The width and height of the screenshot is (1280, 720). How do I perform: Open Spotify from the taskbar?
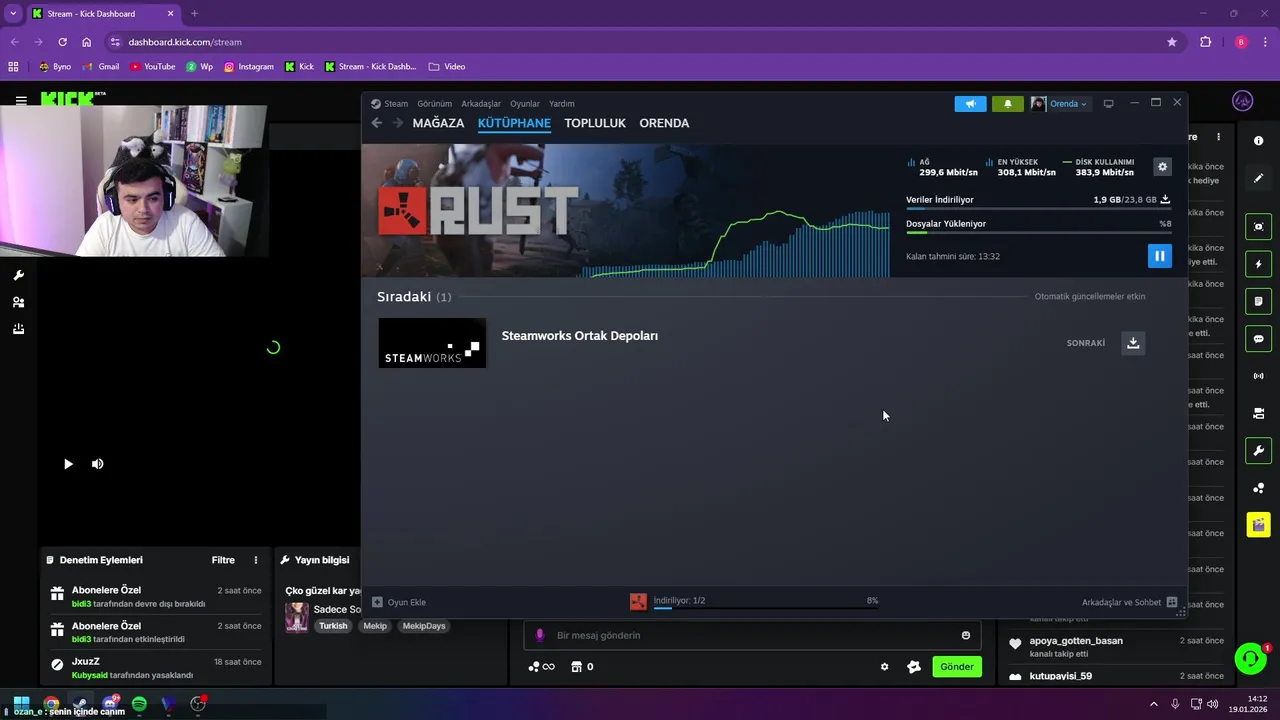click(139, 704)
